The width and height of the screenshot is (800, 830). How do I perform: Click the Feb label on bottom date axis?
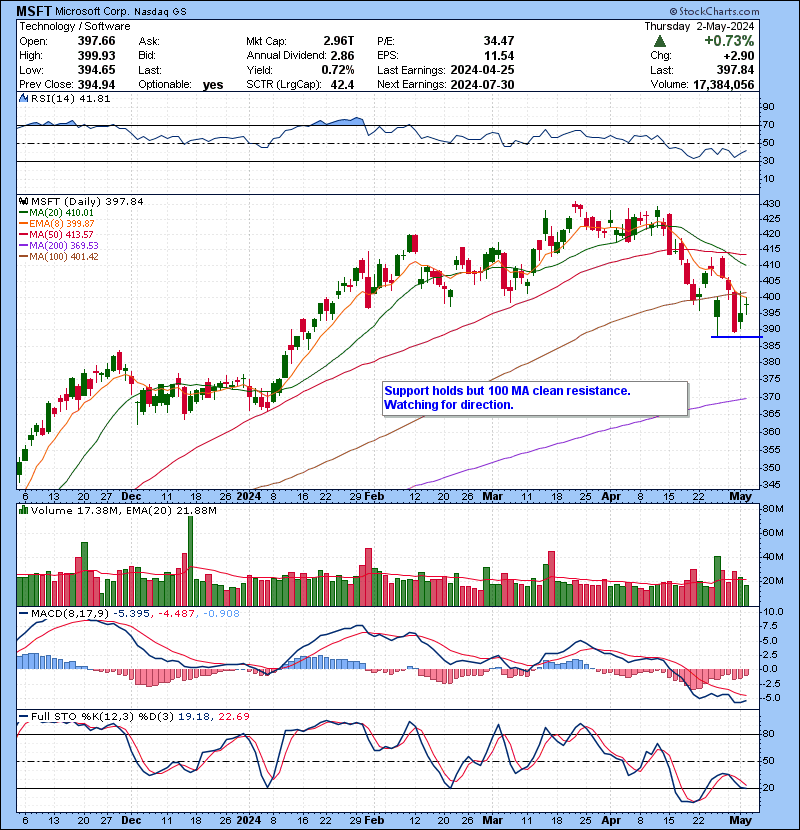[x=374, y=820]
